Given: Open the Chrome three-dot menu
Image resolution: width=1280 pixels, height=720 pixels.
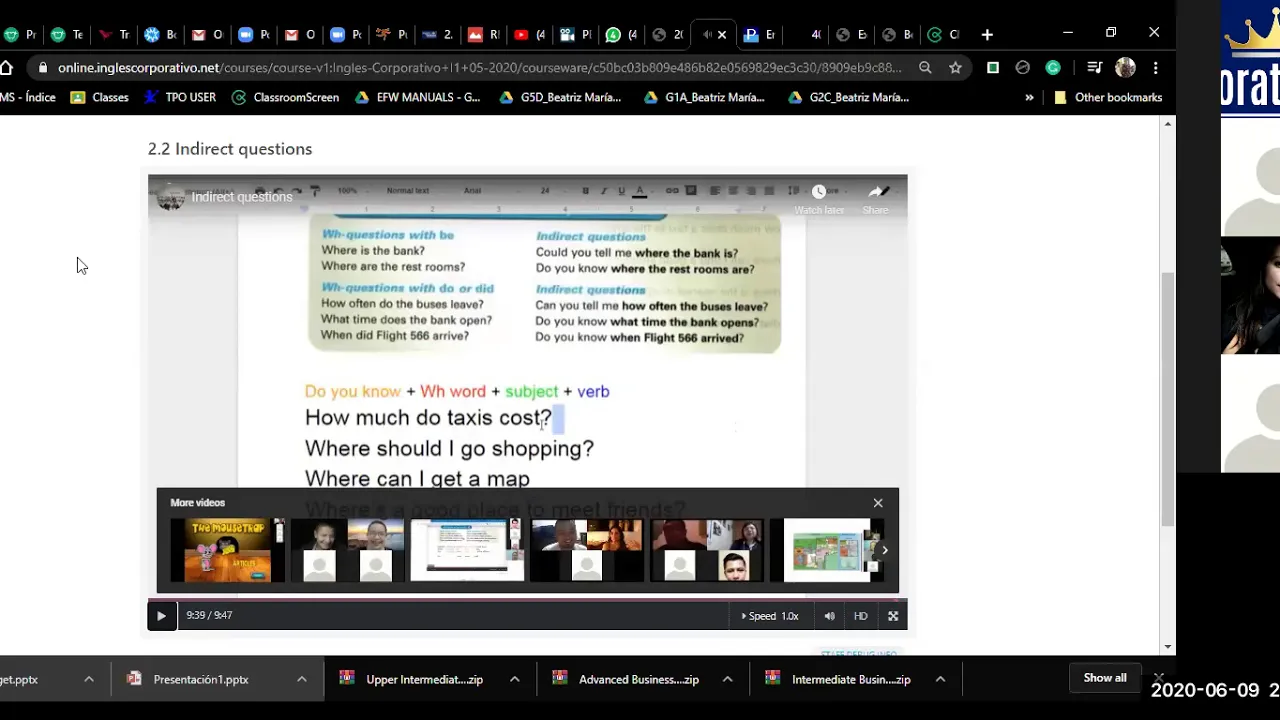Looking at the screenshot, I should [1155, 68].
